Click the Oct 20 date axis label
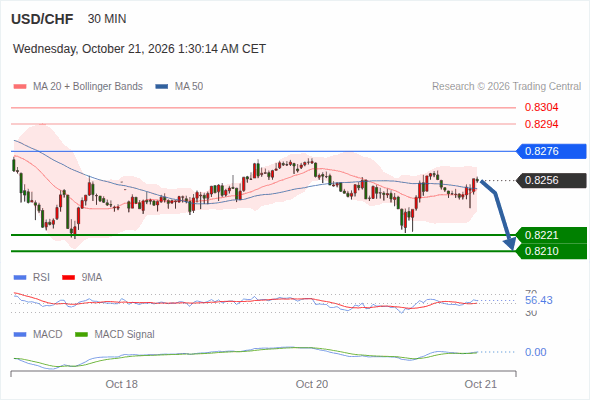 coord(312,384)
